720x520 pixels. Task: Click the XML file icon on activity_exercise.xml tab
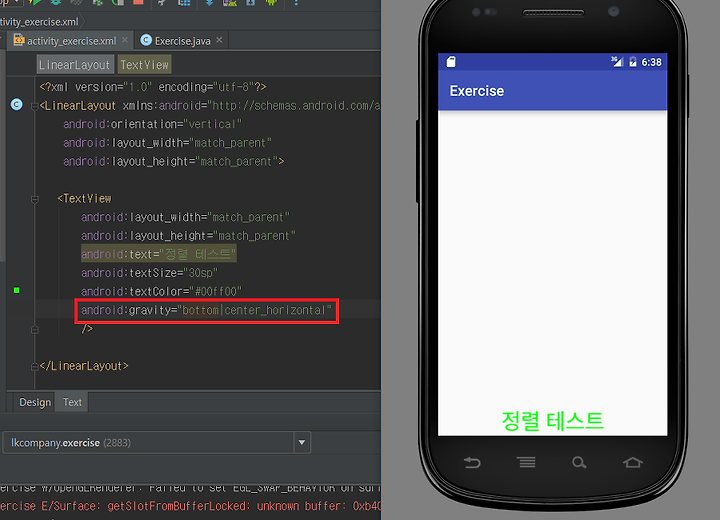pos(19,40)
